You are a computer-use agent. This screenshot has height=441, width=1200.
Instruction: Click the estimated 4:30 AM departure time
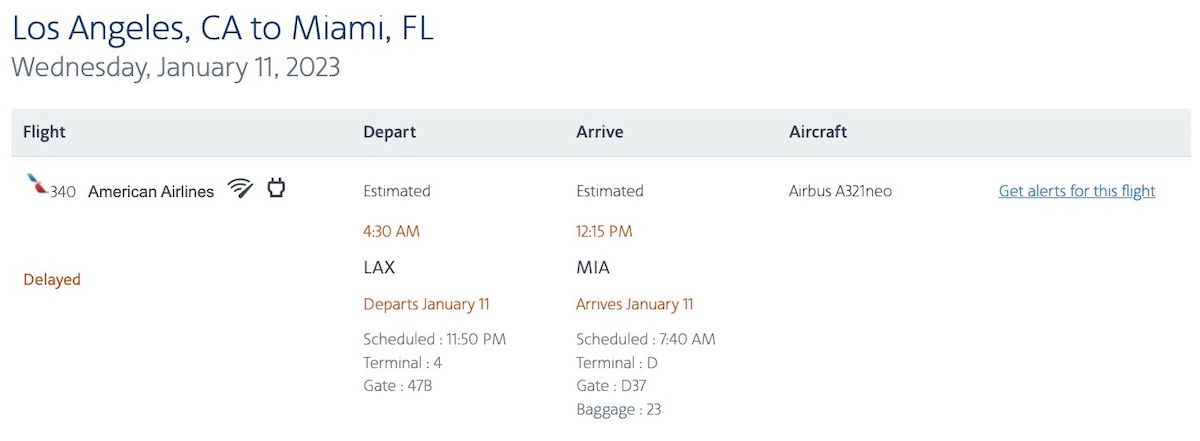click(392, 232)
